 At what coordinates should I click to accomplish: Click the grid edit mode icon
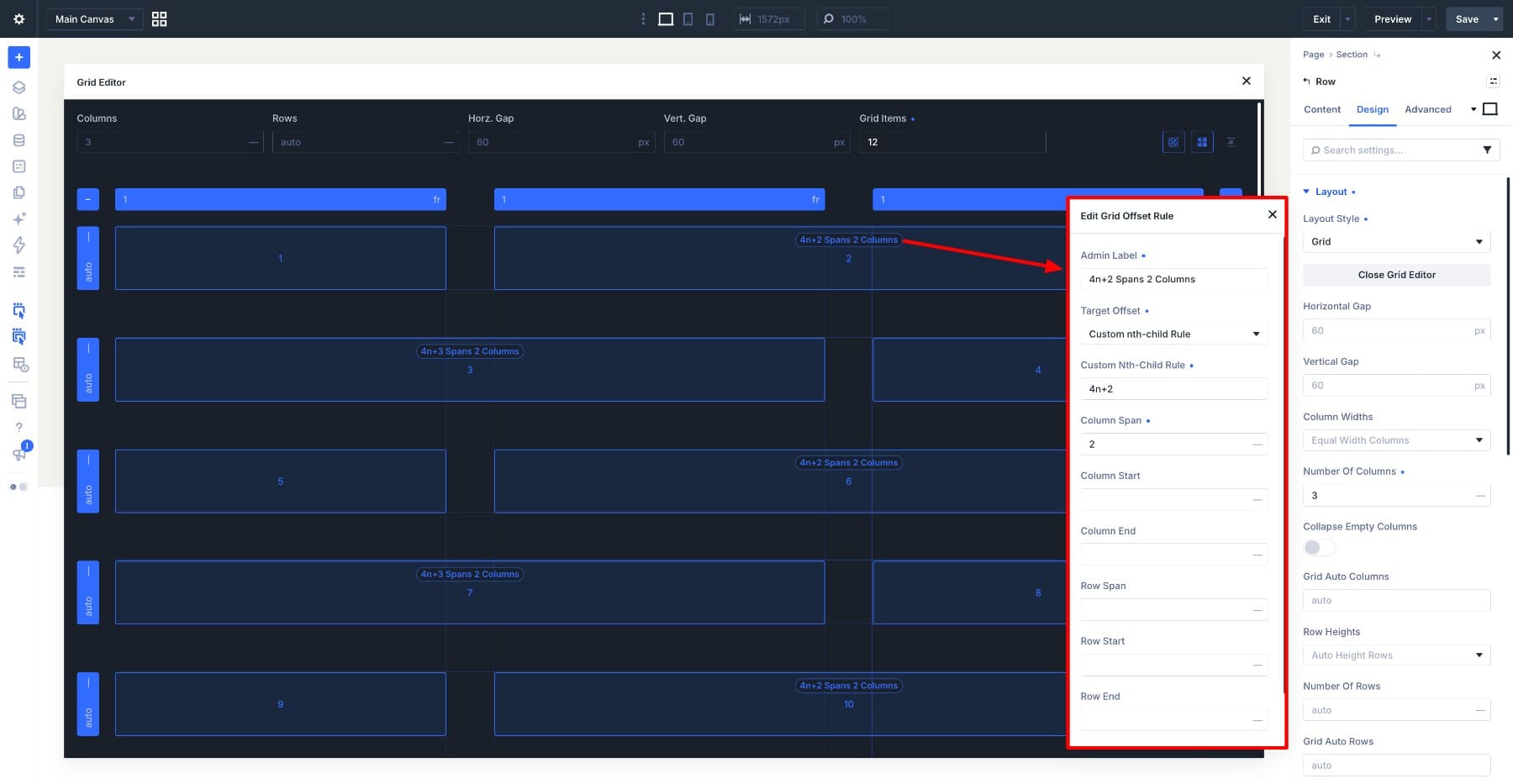click(x=1173, y=142)
